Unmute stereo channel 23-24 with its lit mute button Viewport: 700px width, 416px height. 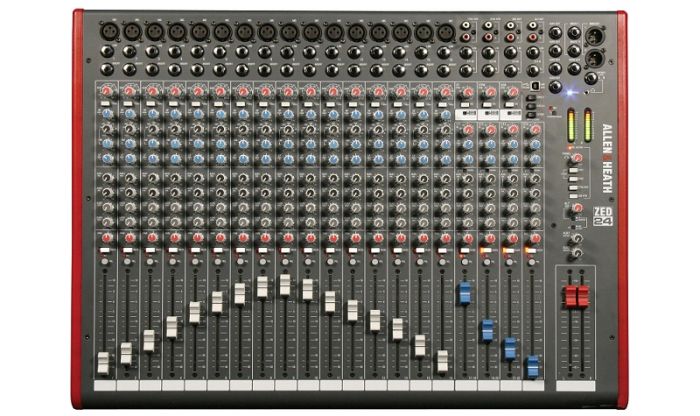[531, 251]
